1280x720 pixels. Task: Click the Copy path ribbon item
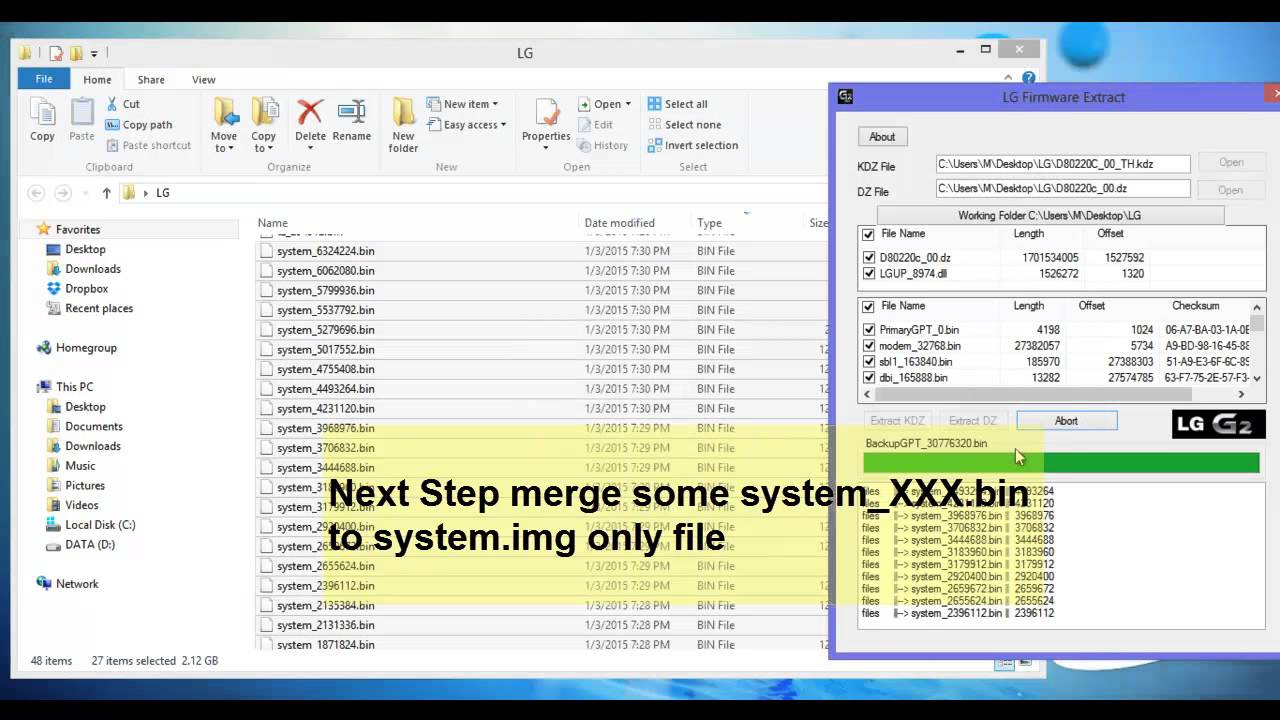point(137,125)
